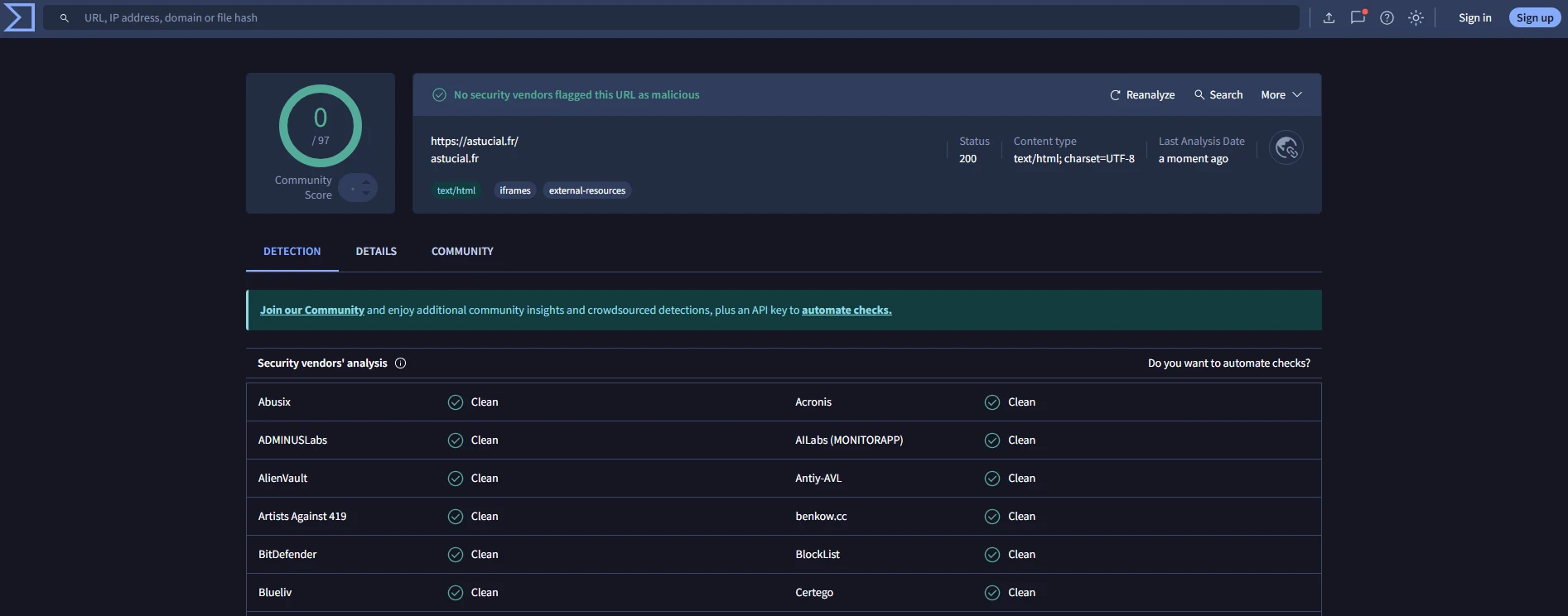
Task: Vote down on the community score
Action: coord(366,193)
